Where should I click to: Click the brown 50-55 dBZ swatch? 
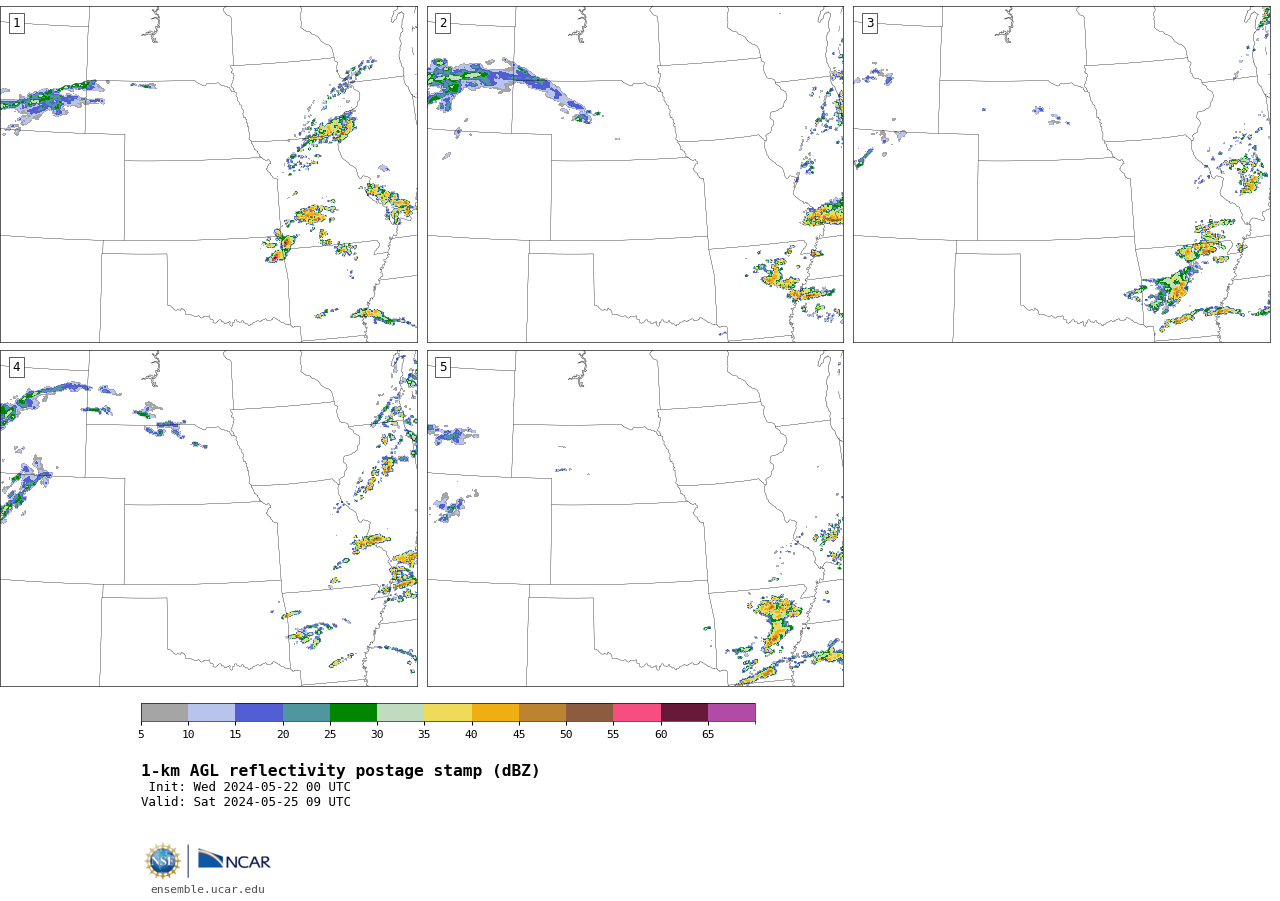pyautogui.click(x=589, y=713)
